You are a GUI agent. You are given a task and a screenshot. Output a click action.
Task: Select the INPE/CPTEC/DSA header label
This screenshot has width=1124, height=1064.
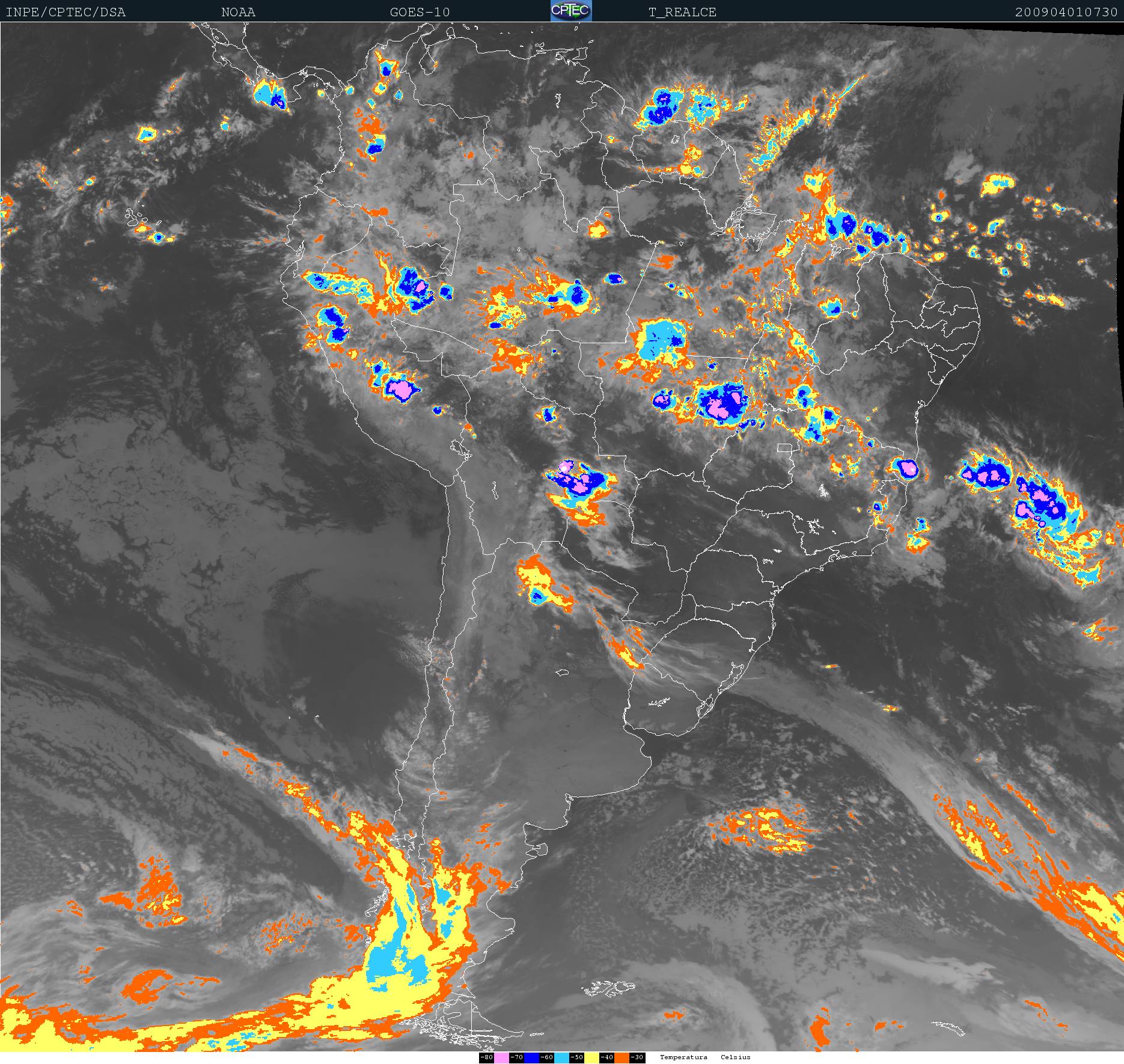pos(66,13)
